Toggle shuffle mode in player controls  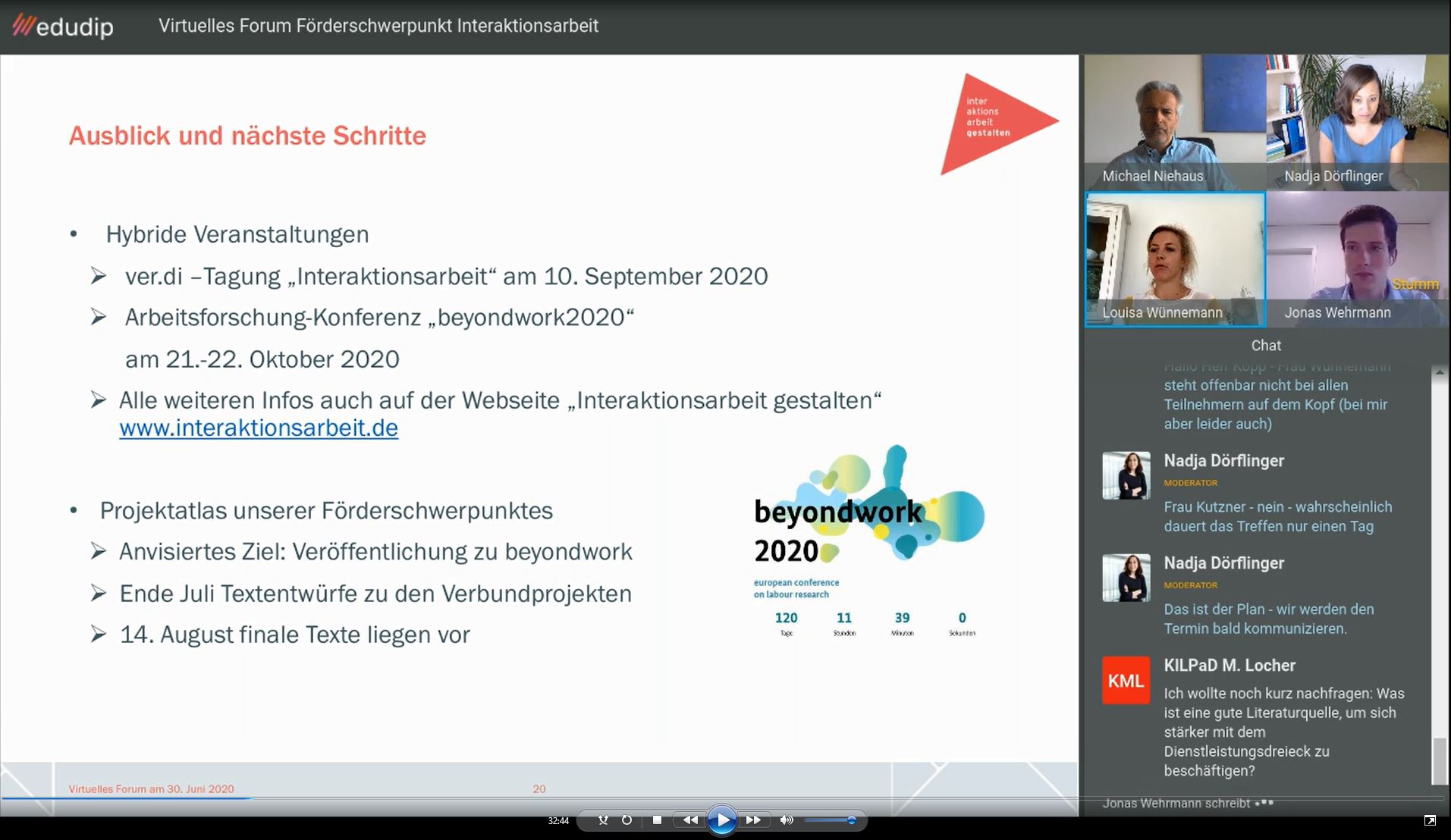click(x=603, y=820)
